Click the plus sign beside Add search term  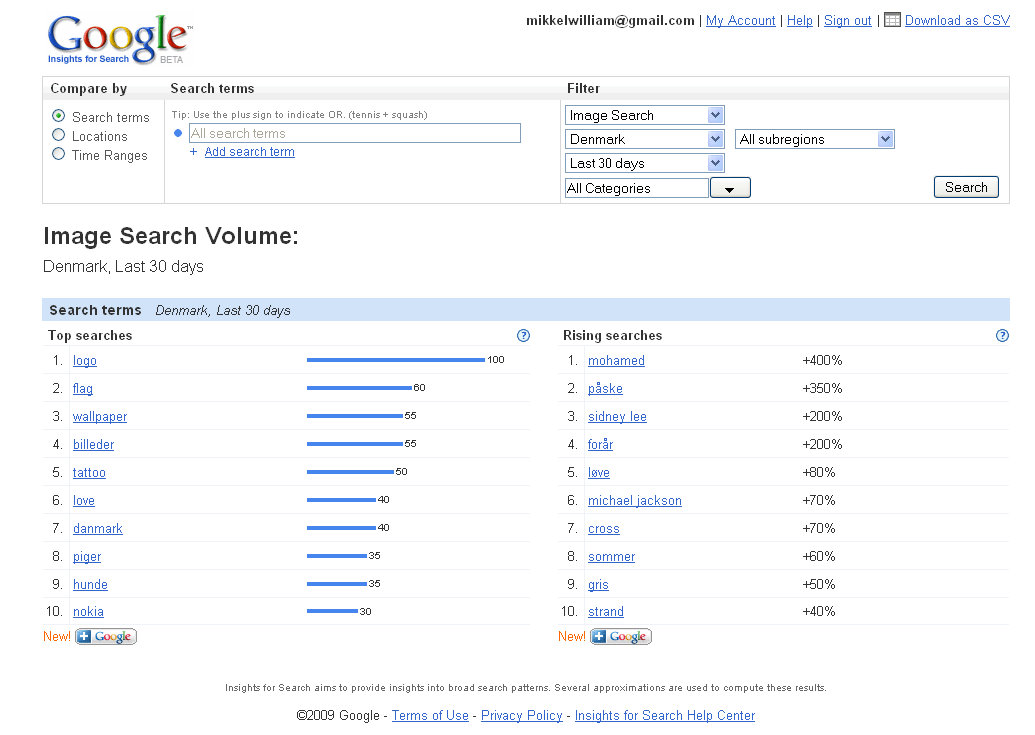pos(194,152)
